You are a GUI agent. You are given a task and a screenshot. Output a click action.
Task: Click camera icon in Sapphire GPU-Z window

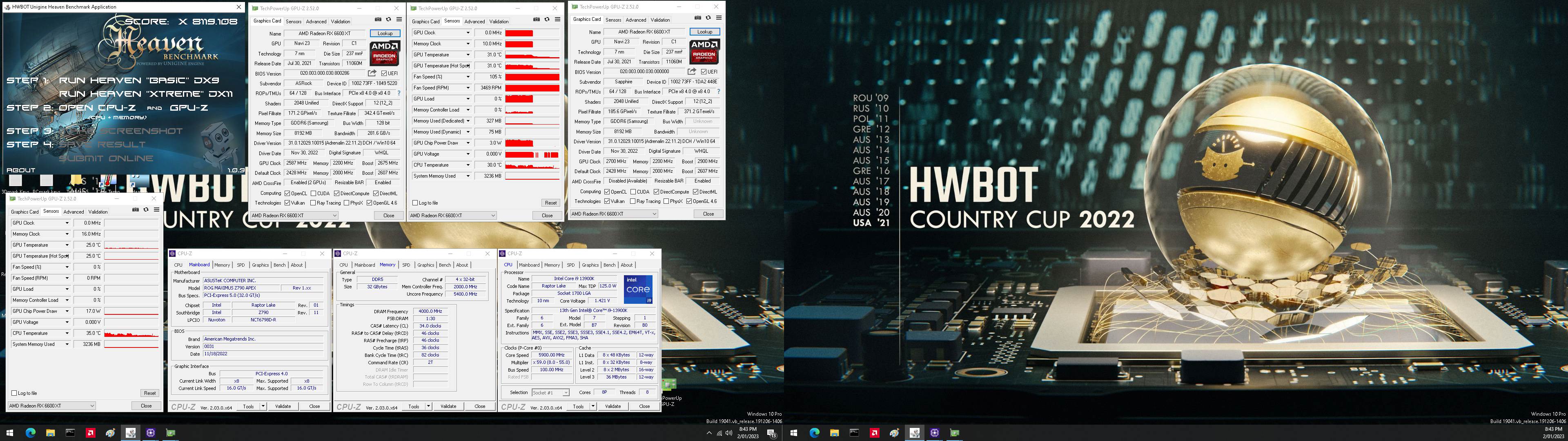click(697, 18)
